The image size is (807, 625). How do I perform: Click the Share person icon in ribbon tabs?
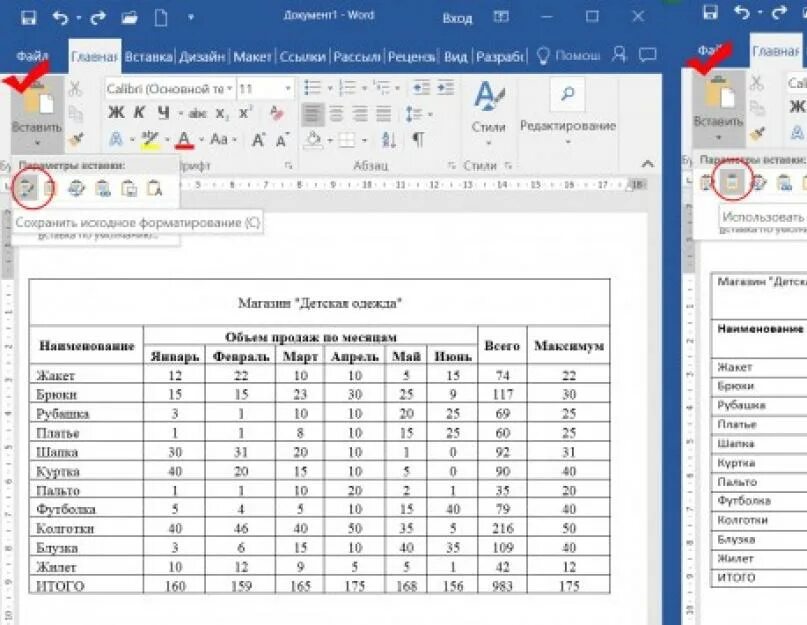[620, 55]
